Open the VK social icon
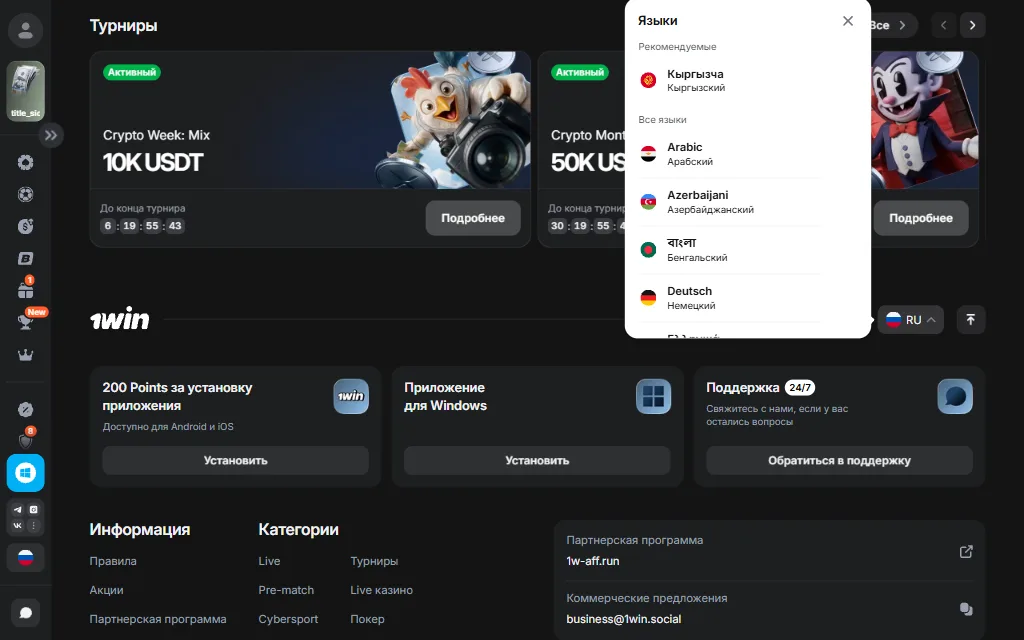The image size is (1024, 640). click(18, 525)
